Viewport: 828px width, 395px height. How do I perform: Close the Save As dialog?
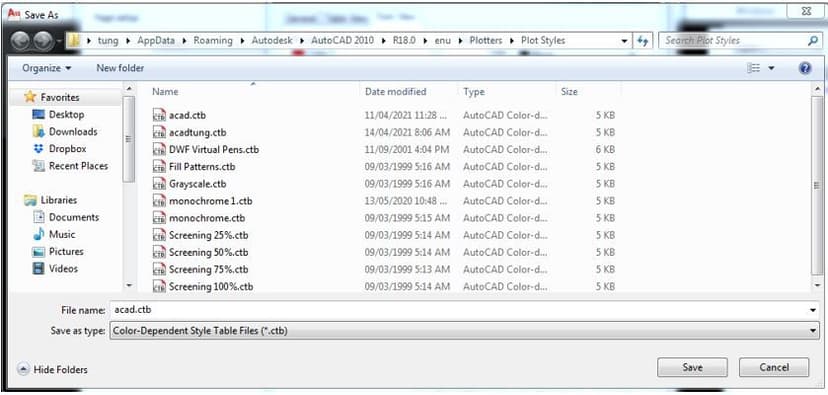click(x=806, y=11)
